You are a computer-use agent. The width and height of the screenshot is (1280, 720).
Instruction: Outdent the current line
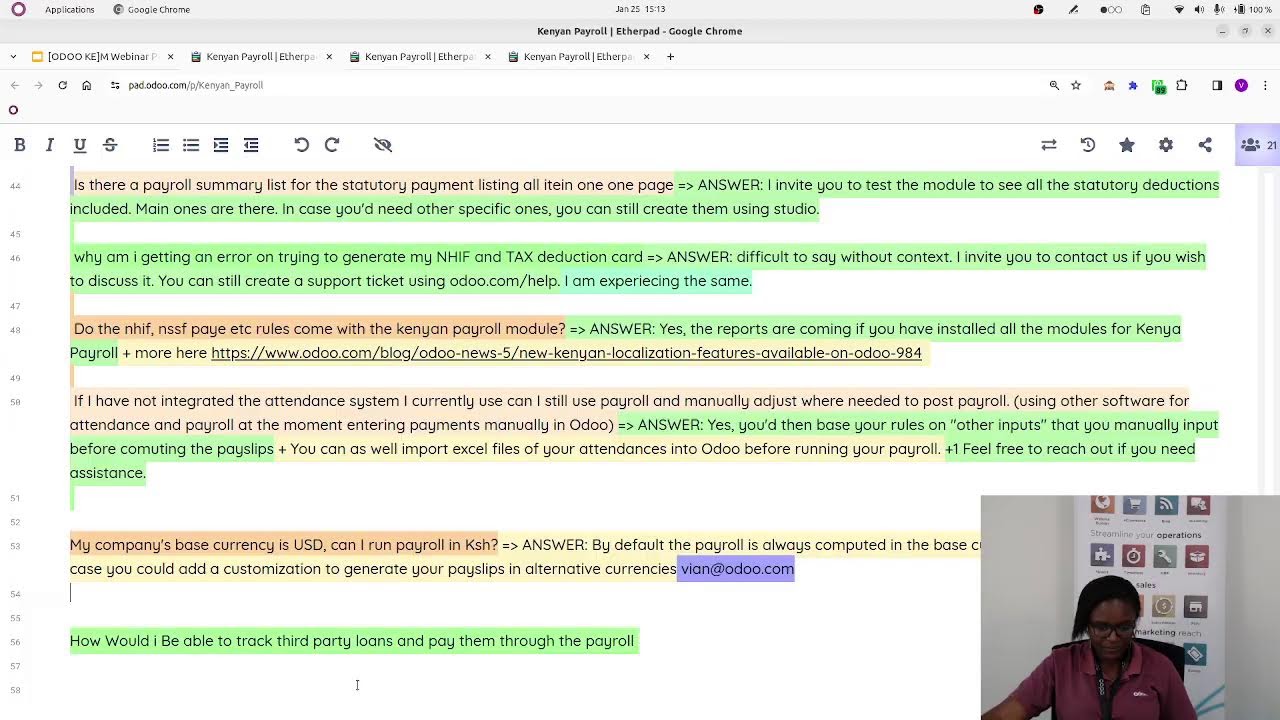click(251, 145)
